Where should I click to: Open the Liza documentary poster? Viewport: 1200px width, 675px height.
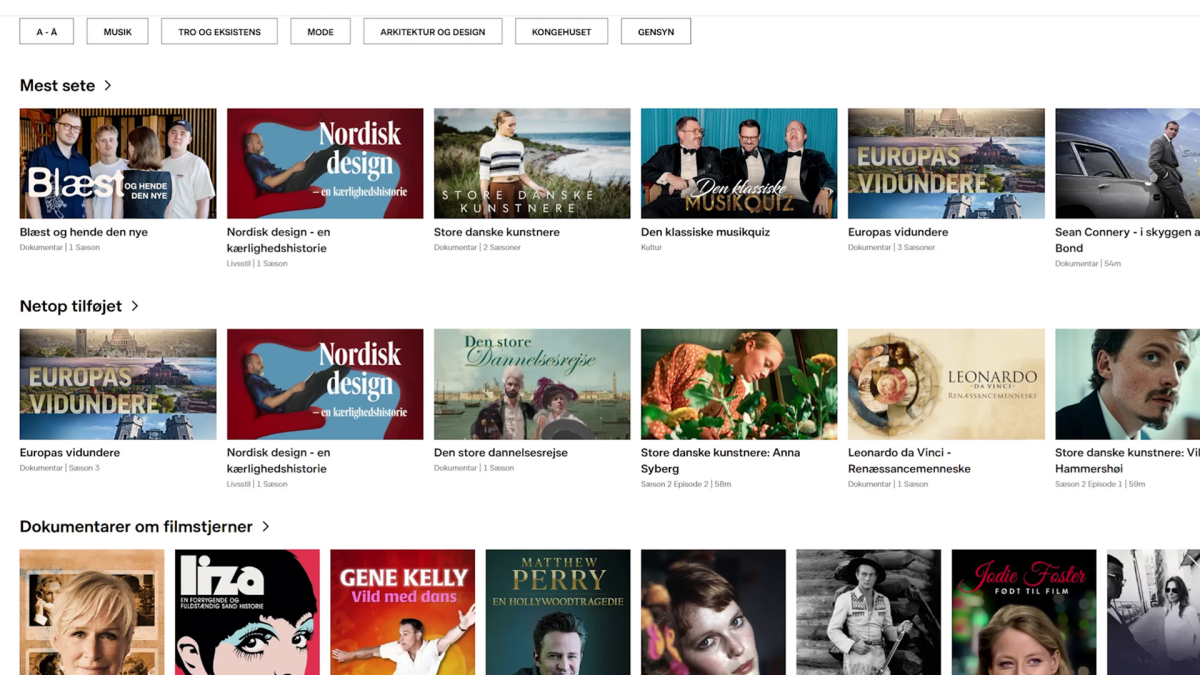[247, 612]
